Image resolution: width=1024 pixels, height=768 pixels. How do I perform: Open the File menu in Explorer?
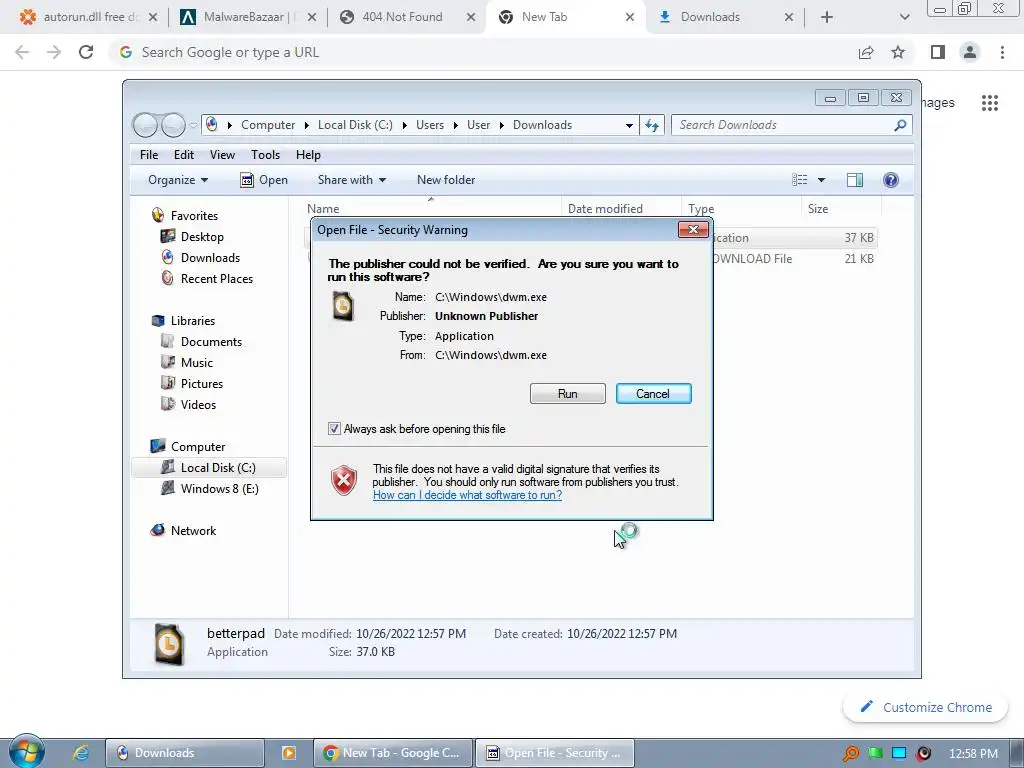[149, 155]
